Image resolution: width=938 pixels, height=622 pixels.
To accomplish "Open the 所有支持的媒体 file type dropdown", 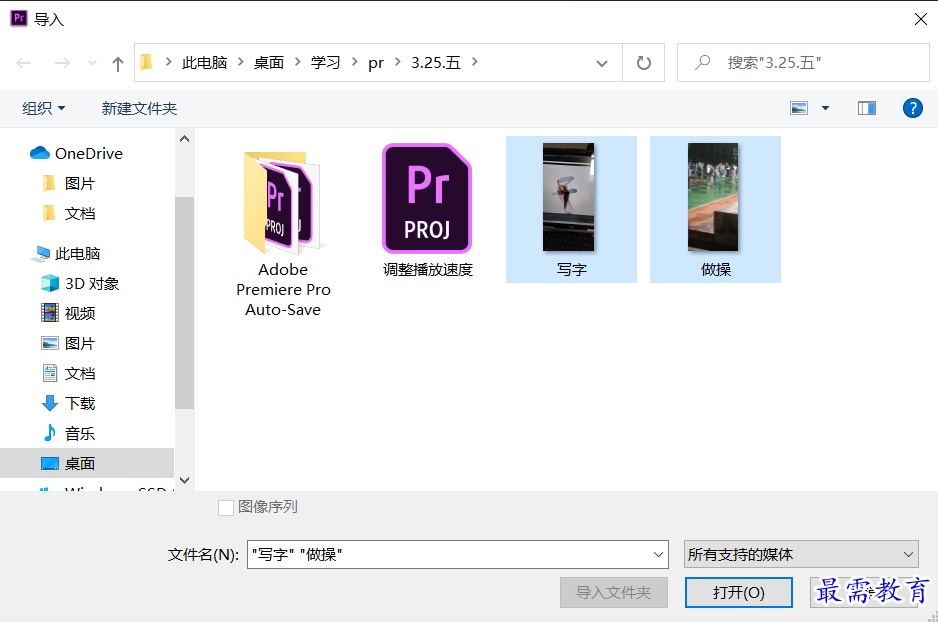I will tap(801, 554).
